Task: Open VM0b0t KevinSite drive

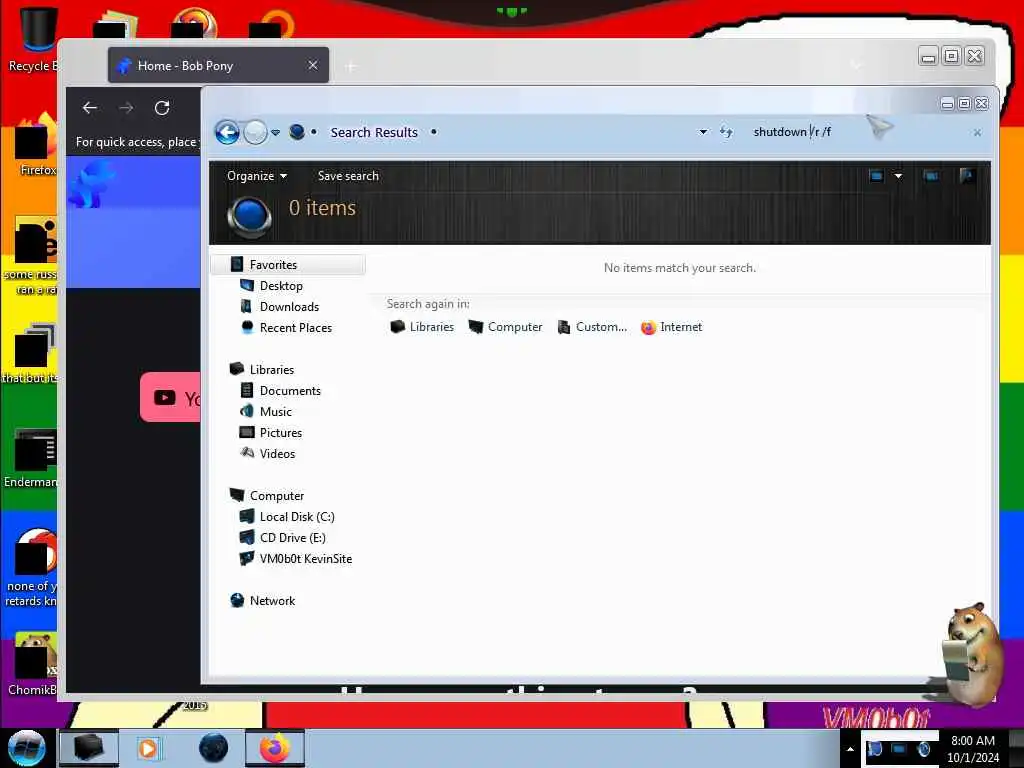Action: click(306, 558)
